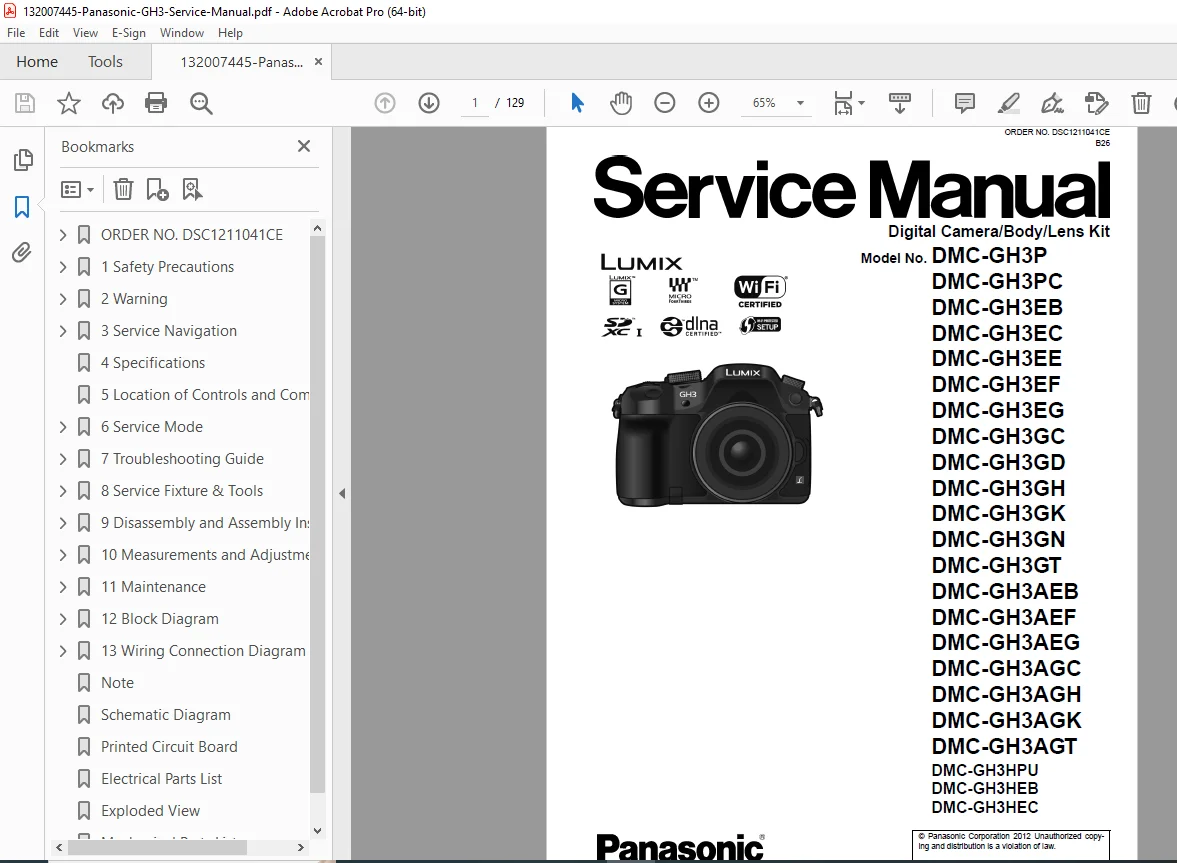Image resolution: width=1177 pixels, height=863 pixels.
Task: Open the Window menu
Action: click(182, 33)
